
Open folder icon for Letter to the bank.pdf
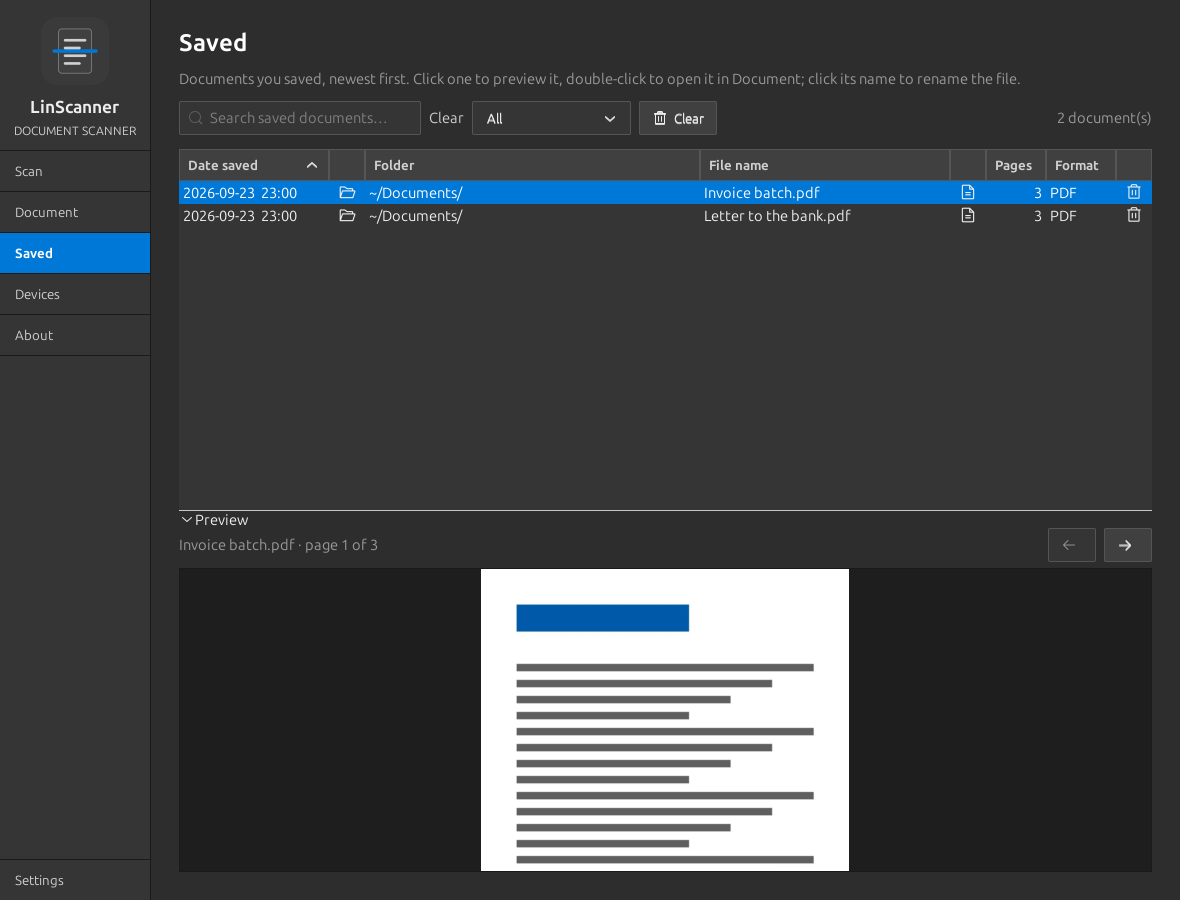347,216
